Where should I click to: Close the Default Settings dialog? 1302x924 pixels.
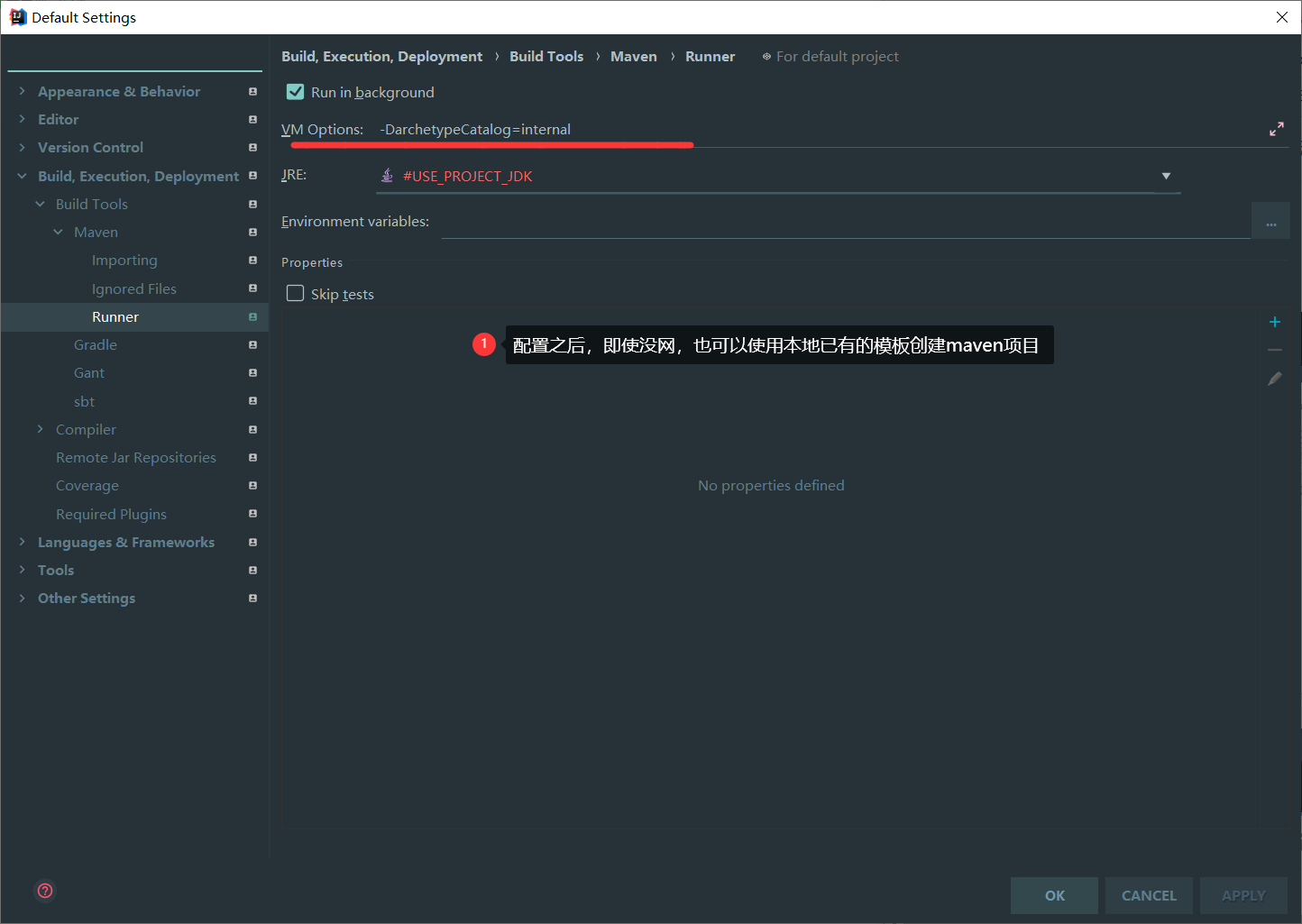[x=1281, y=17]
